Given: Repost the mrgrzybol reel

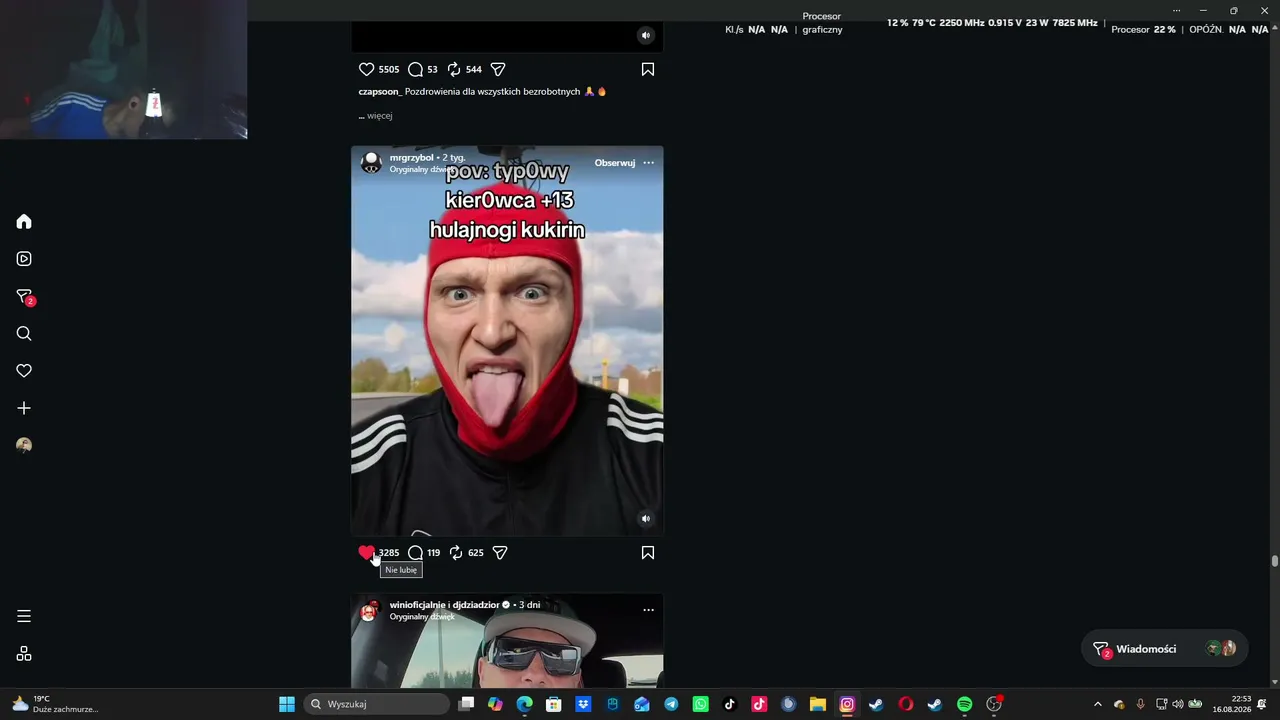Looking at the screenshot, I should (456, 552).
